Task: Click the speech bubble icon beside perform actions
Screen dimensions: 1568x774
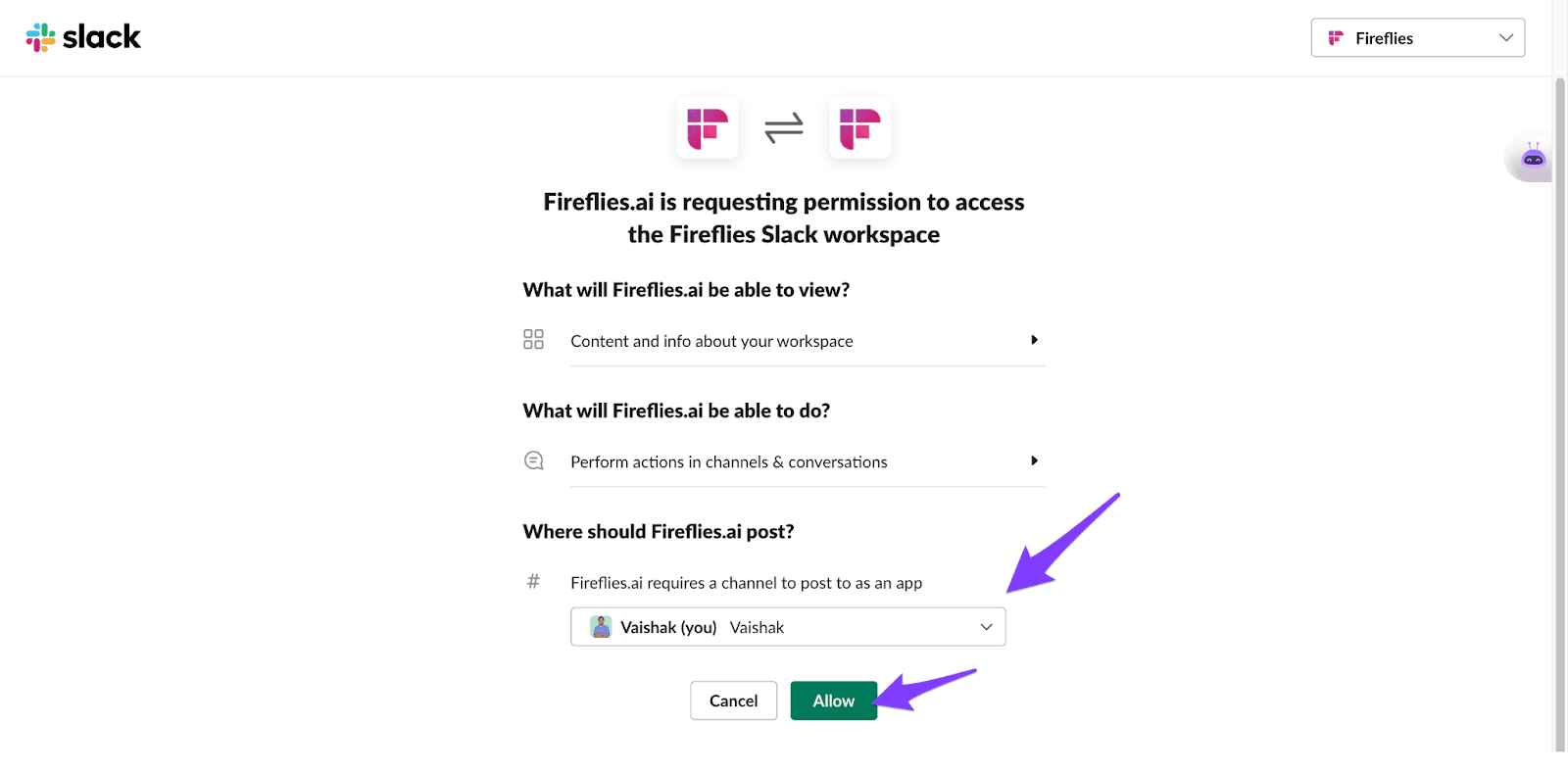Action: click(533, 460)
